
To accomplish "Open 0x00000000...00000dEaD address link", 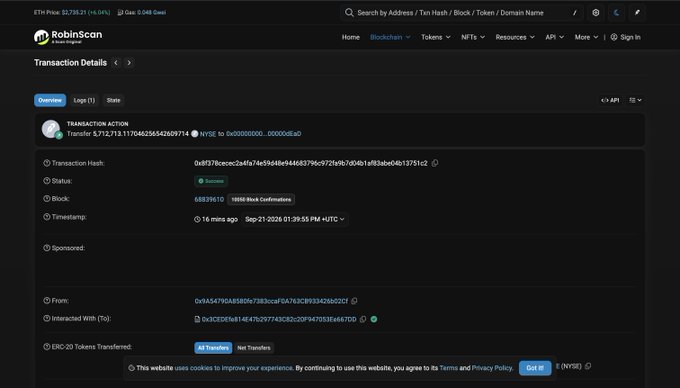I will click(x=264, y=134).
